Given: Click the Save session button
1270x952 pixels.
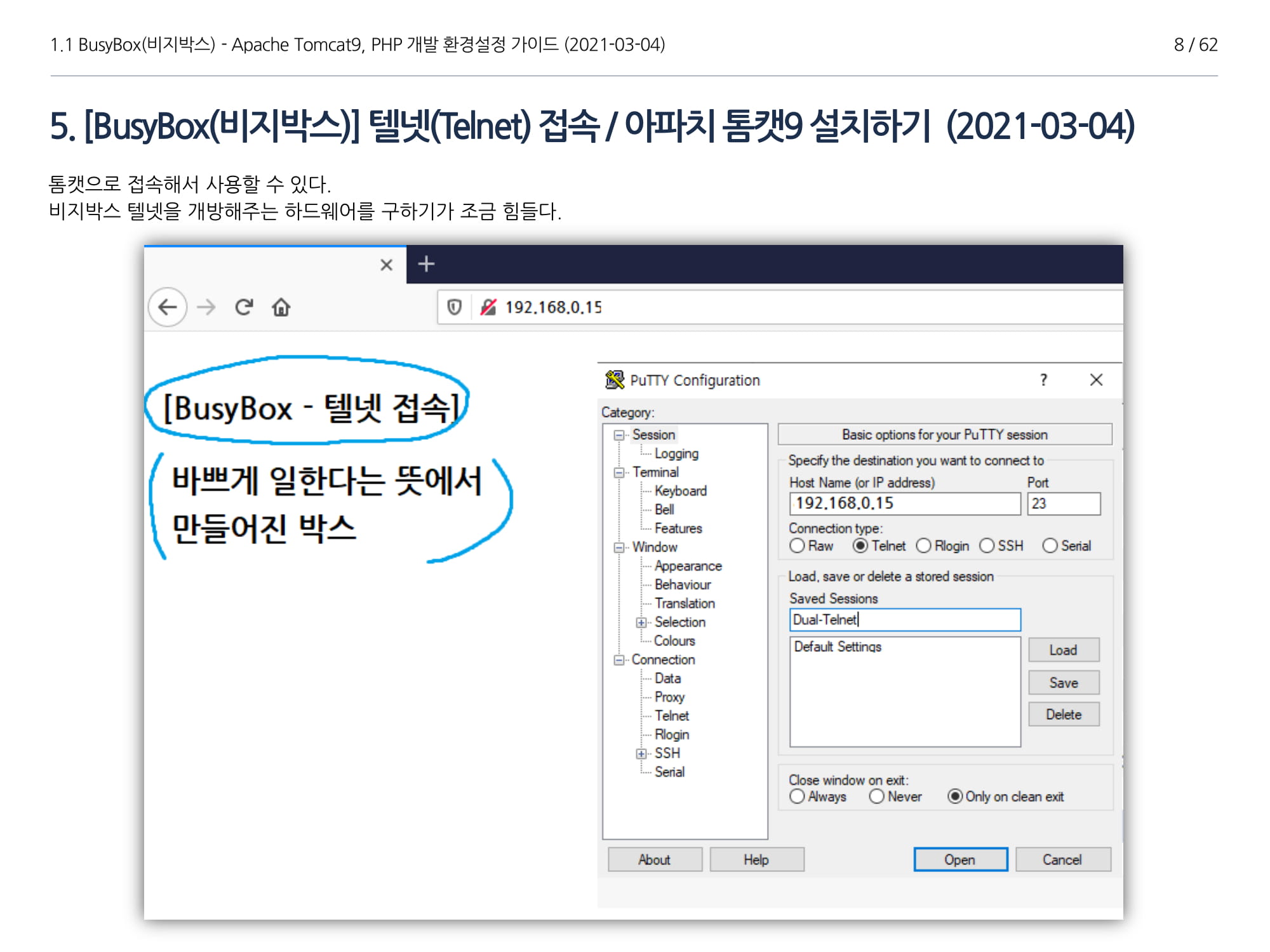Looking at the screenshot, I should coord(1064,683).
